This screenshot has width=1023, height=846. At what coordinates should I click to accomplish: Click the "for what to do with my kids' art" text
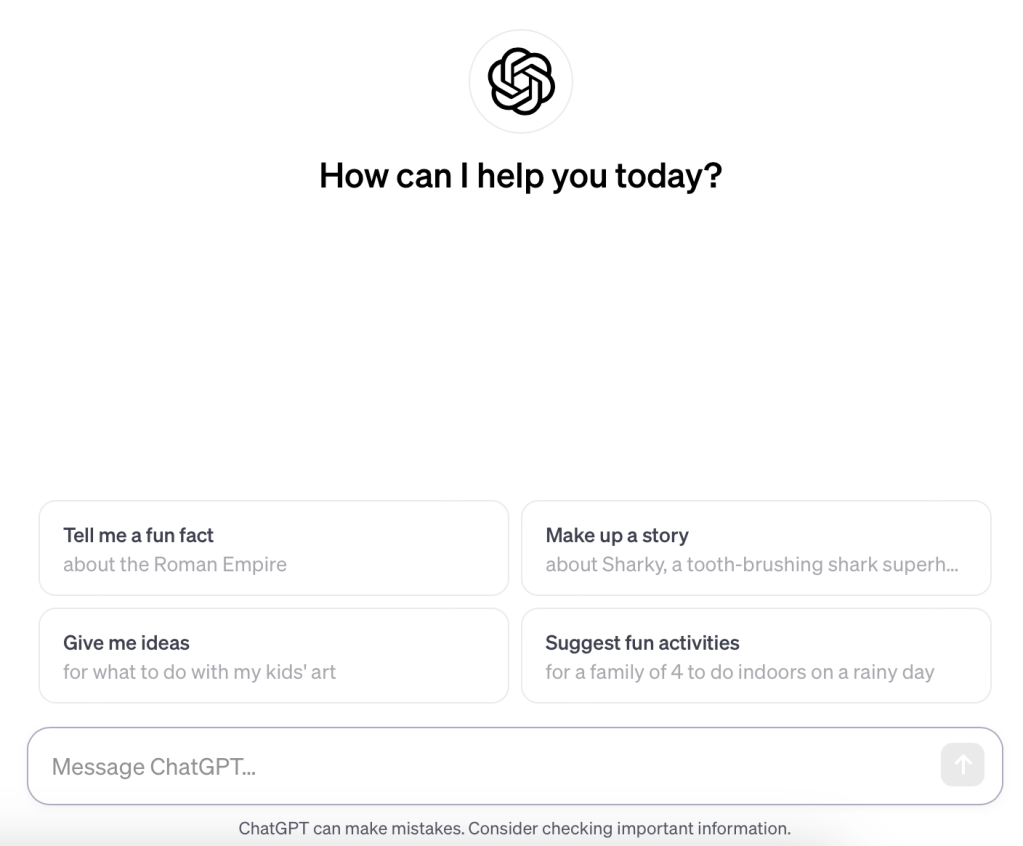coord(199,672)
